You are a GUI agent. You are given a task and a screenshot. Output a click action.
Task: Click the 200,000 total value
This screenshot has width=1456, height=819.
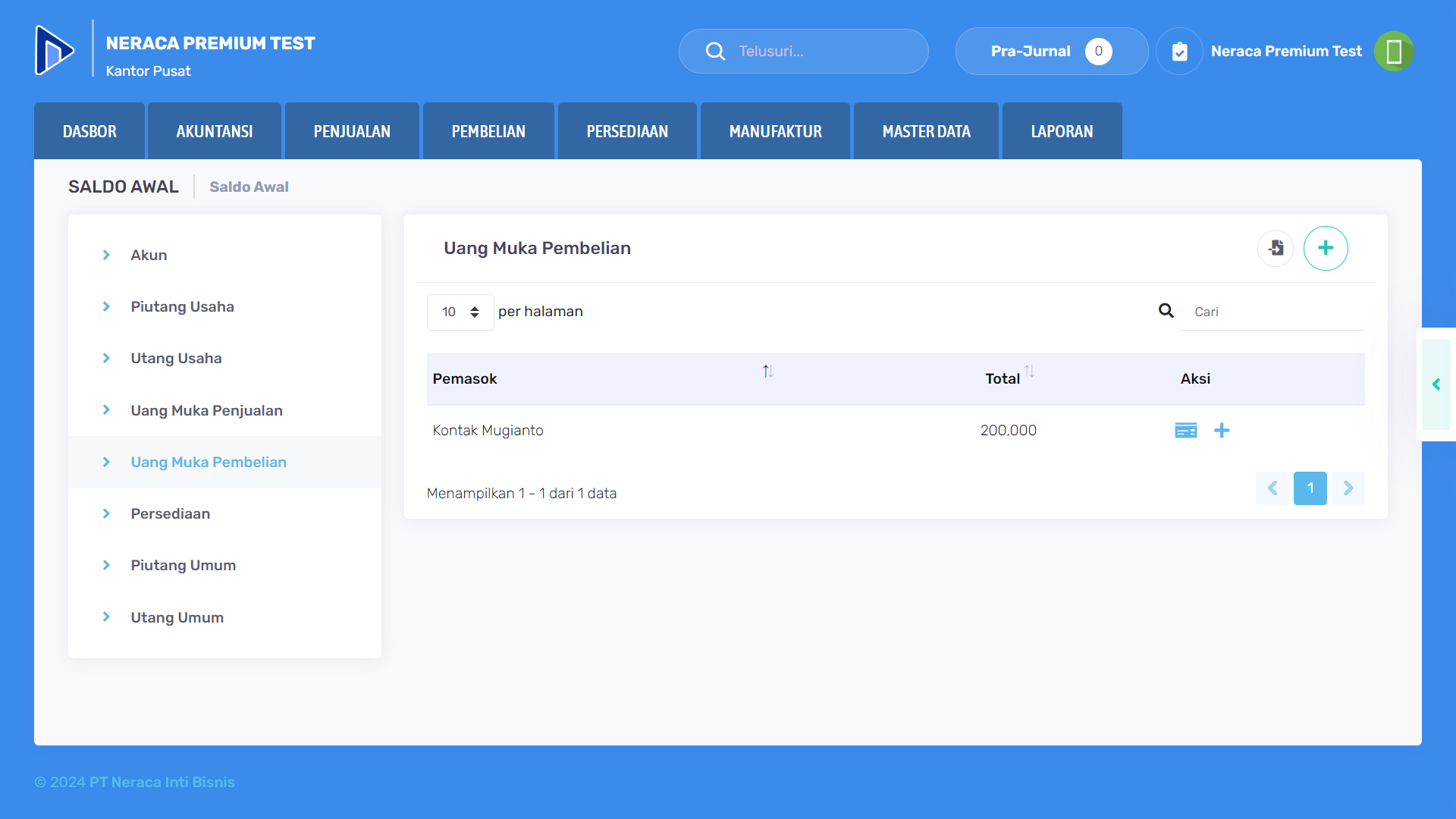coord(1008,431)
